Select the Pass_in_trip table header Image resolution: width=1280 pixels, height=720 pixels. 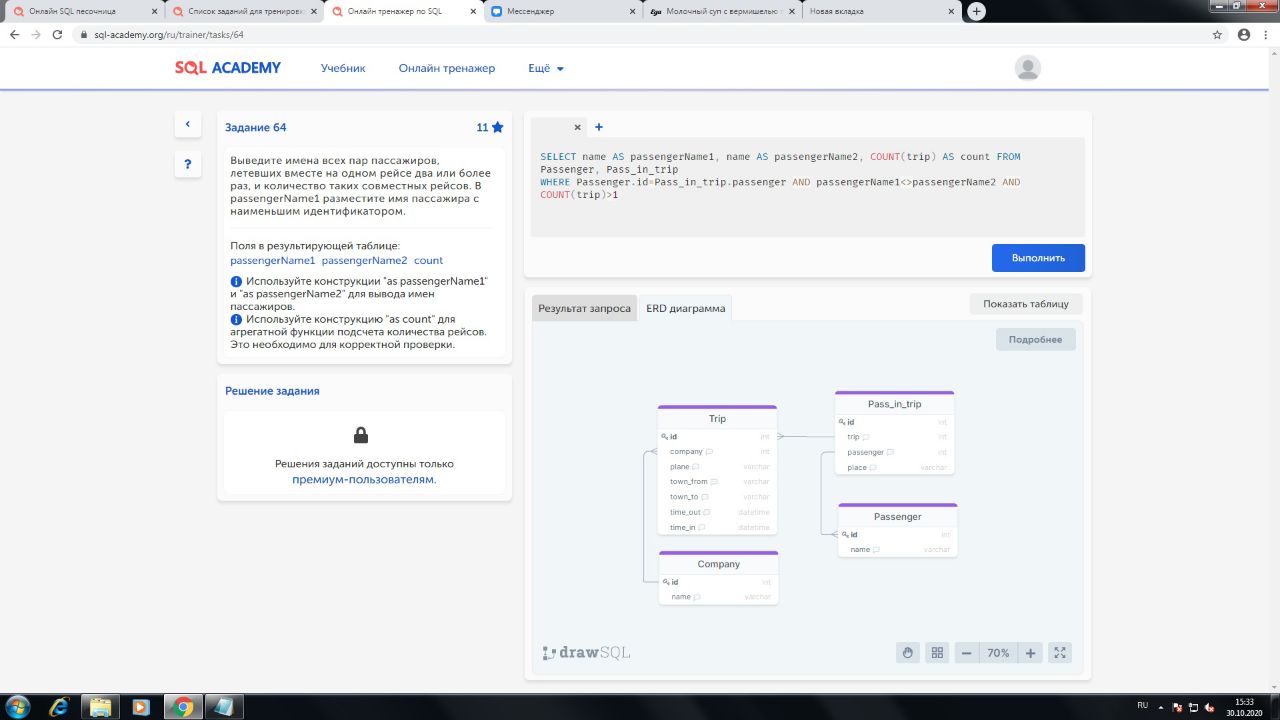[894, 404]
